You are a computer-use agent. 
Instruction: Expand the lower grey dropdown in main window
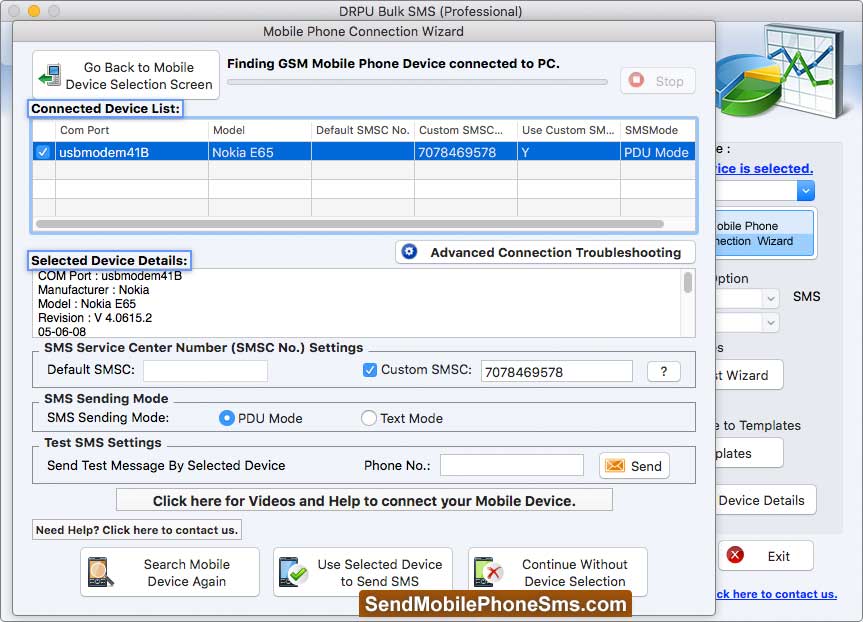click(x=771, y=323)
